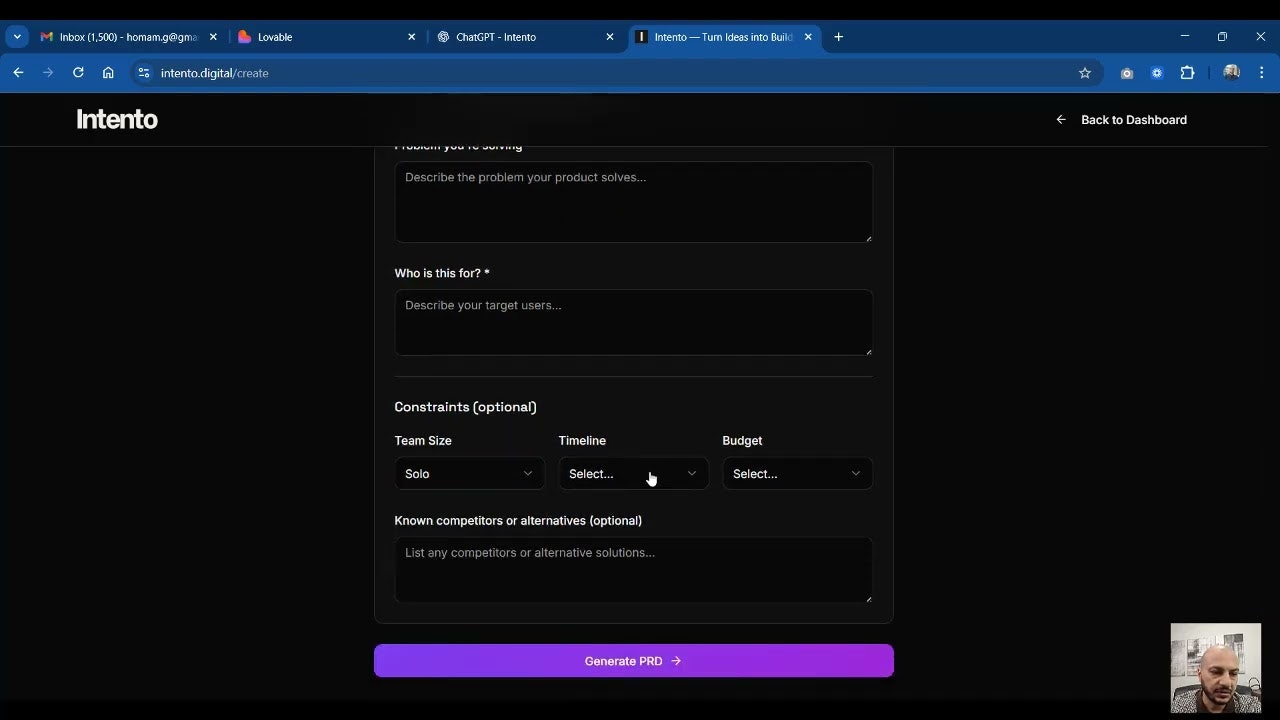Open the tab search dropdown arrow
Image resolution: width=1280 pixels, height=720 pixels.
[17, 37]
